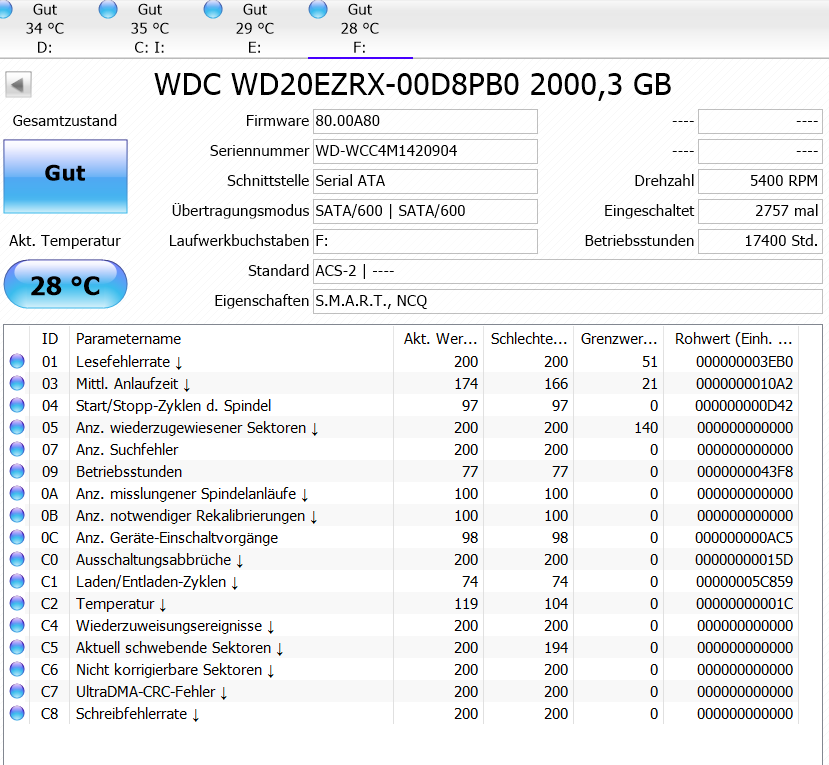Click the blue status orb for drive C: I:
Image resolution: width=829 pixels, height=765 pixels.
pos(108,9)
